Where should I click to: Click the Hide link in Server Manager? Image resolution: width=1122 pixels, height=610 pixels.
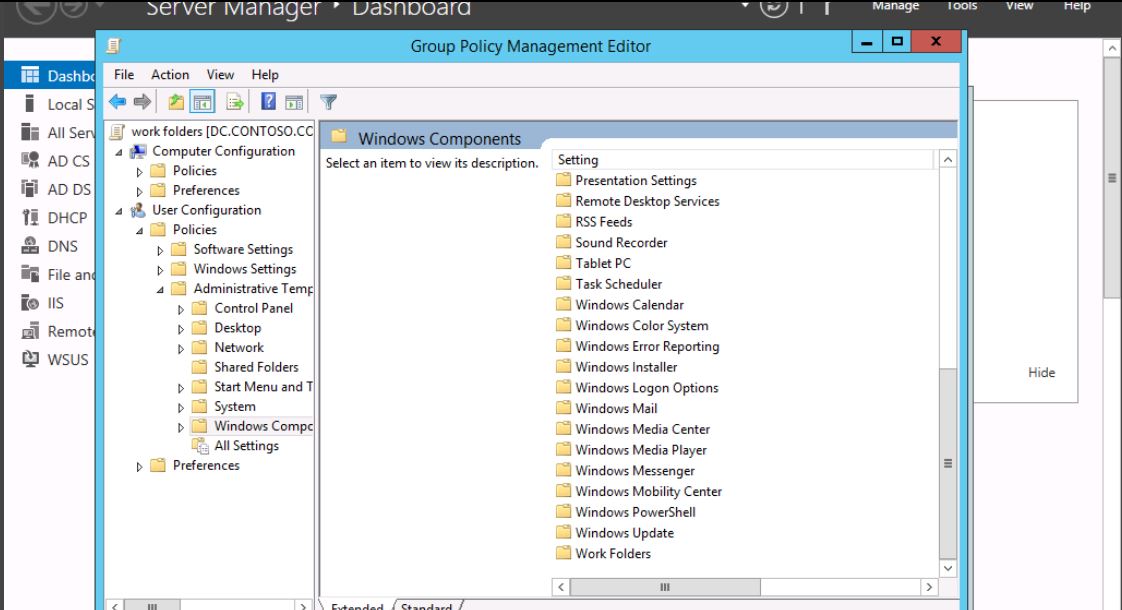tap(1041, 372)
